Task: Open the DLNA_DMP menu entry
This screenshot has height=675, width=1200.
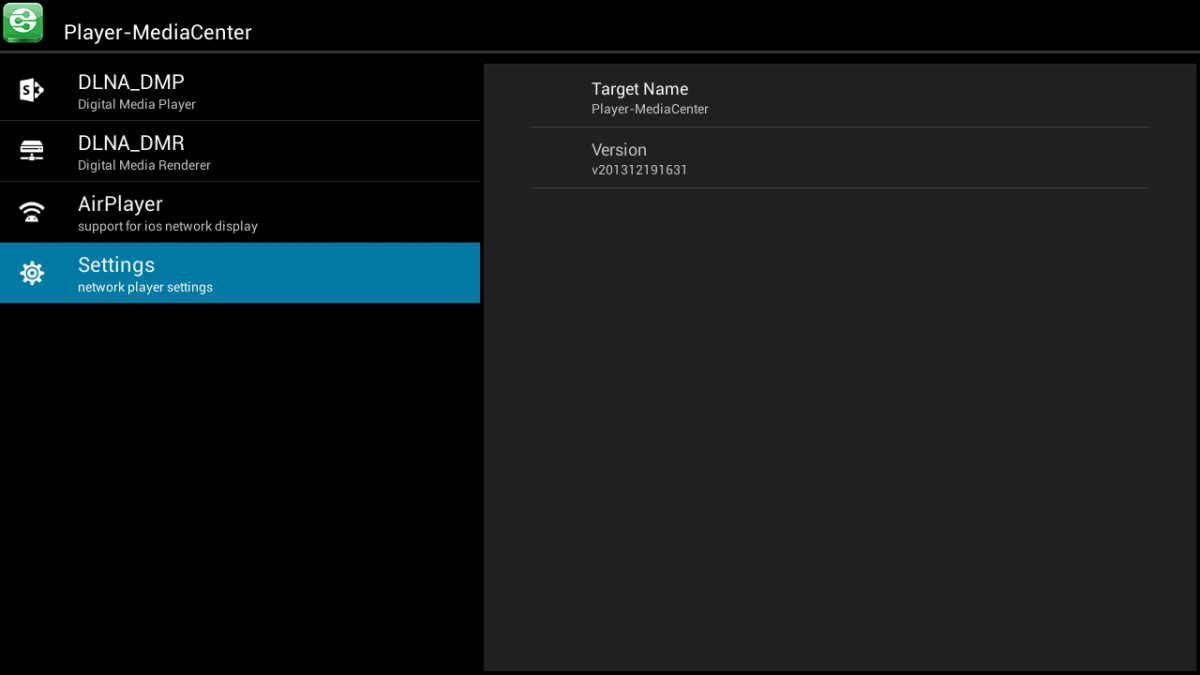Action: [240, 91]
